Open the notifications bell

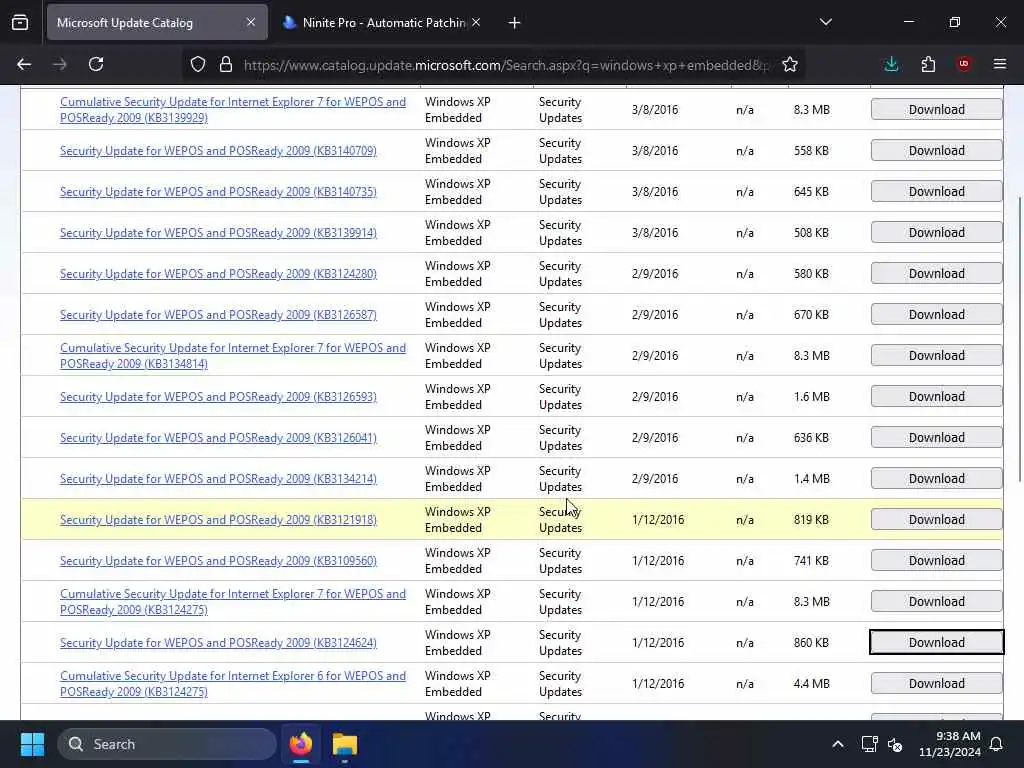(997, 744)
